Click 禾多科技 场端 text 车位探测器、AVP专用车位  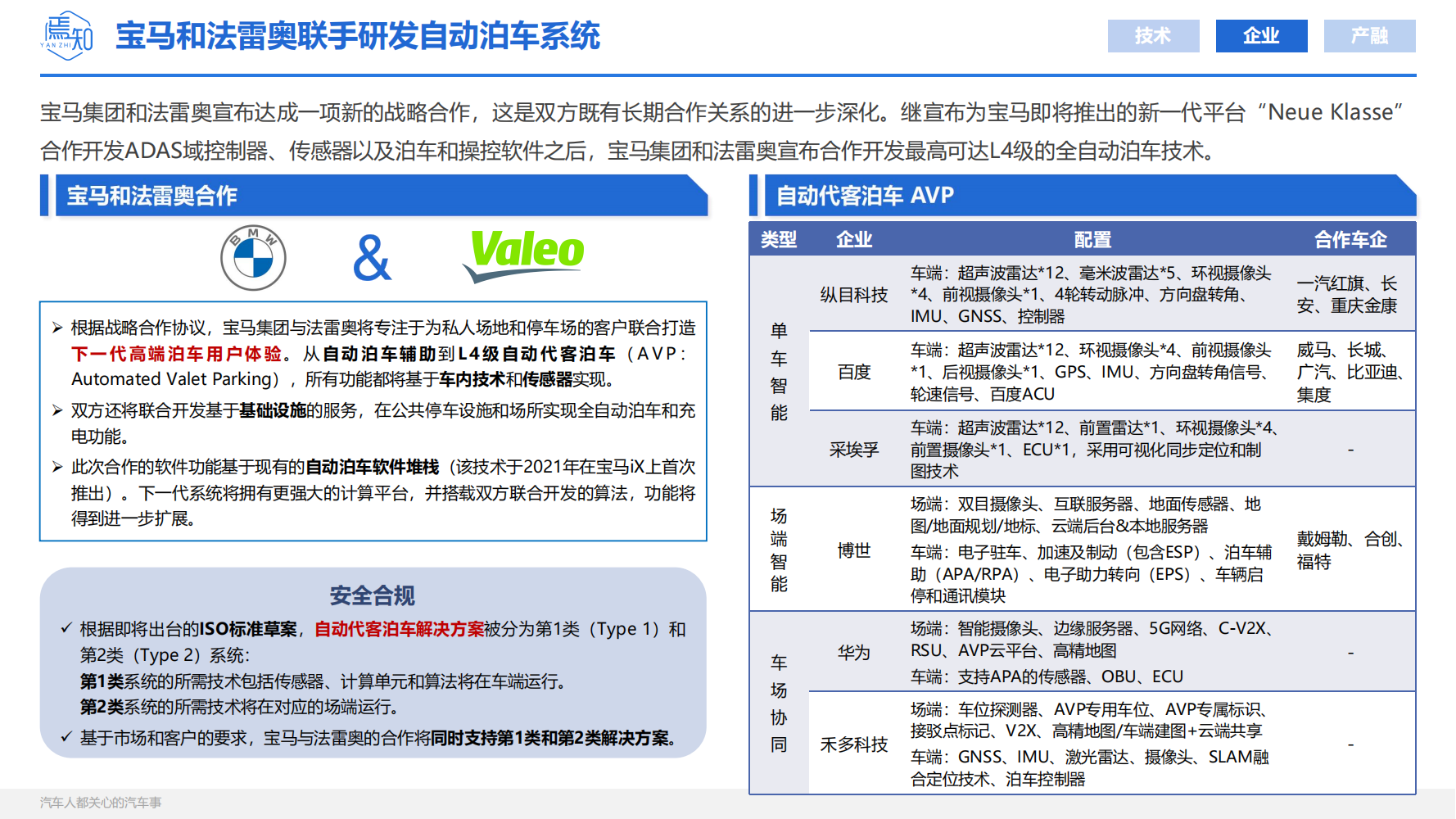coord(1090,720)
